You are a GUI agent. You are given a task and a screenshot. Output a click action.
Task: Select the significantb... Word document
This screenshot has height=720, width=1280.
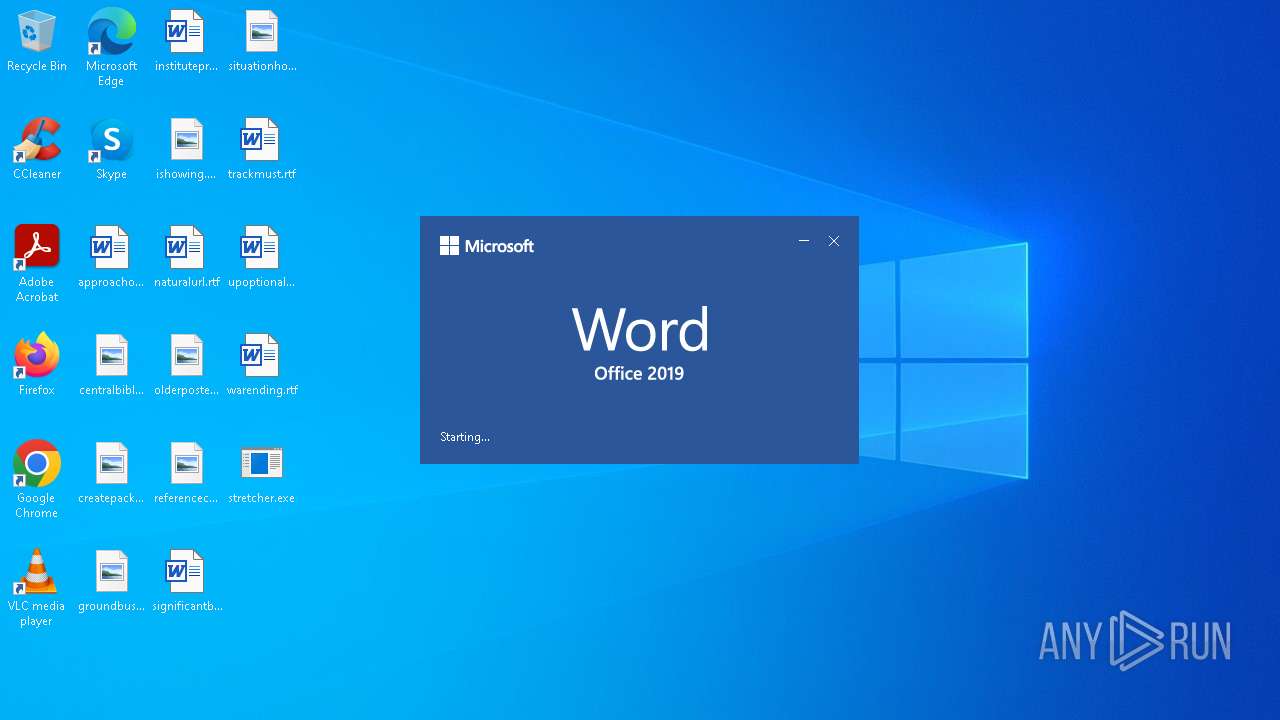186,581
